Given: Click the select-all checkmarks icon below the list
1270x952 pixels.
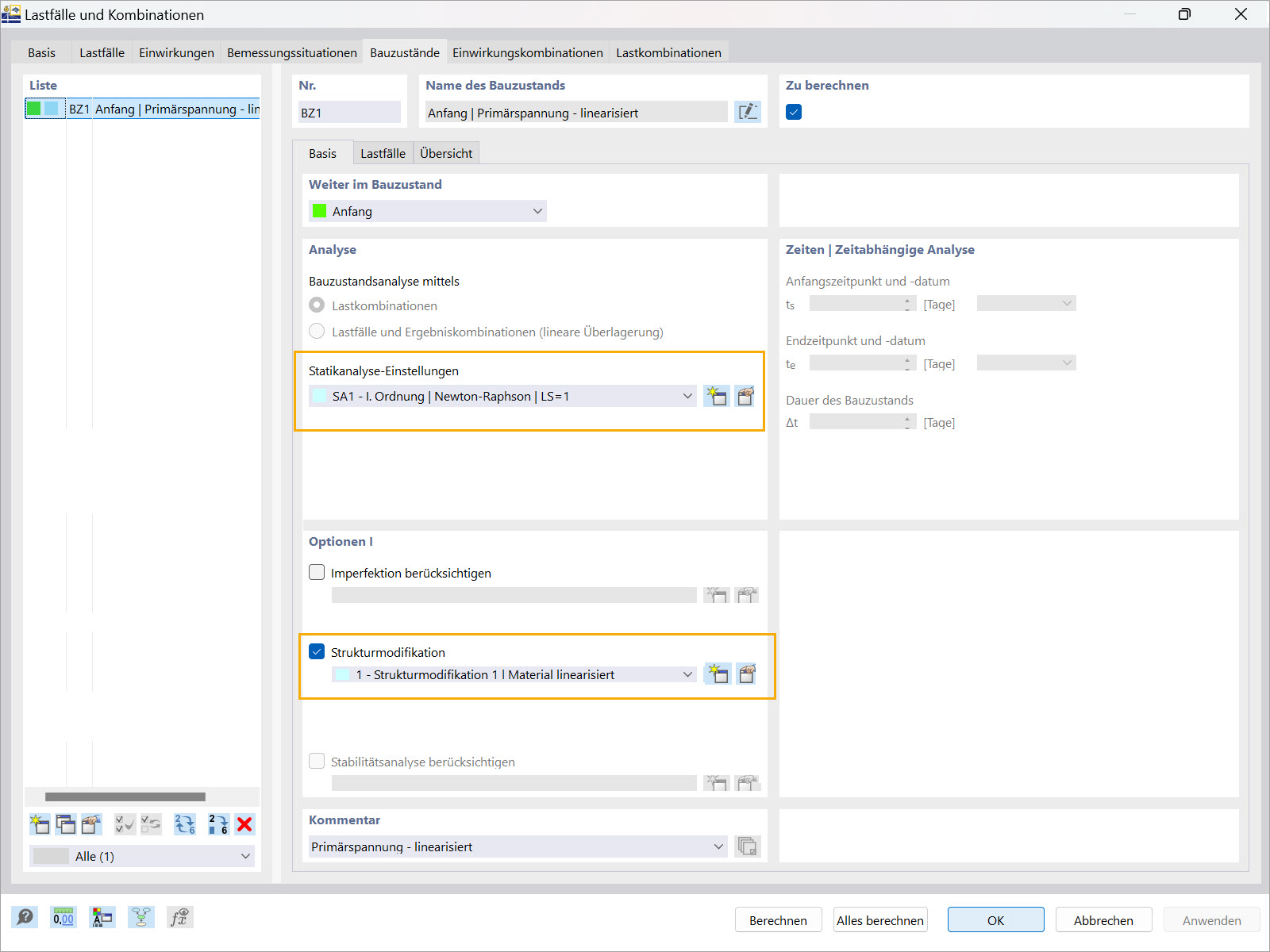Looking at the screenshot, I should pyautogui.click(x=125, y=824).
